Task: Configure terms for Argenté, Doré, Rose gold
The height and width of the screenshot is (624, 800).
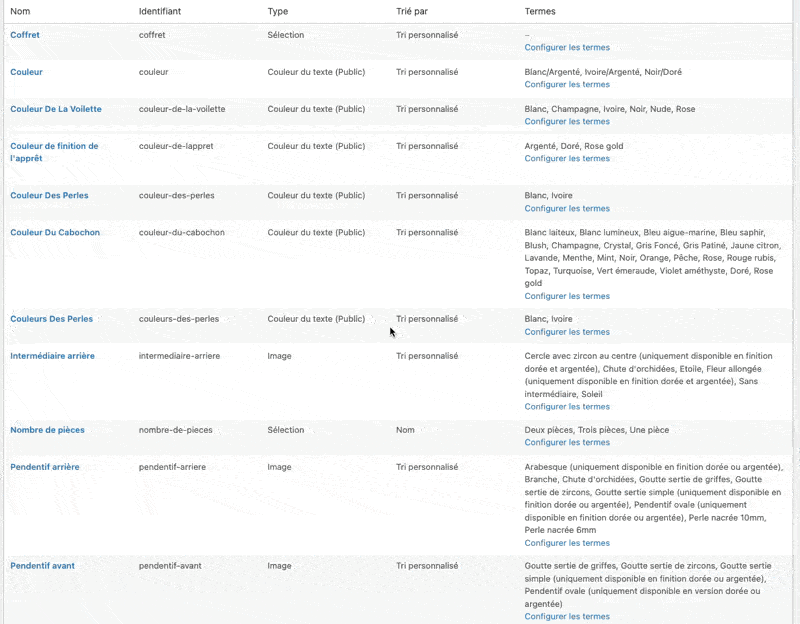Action: point(567,159)
